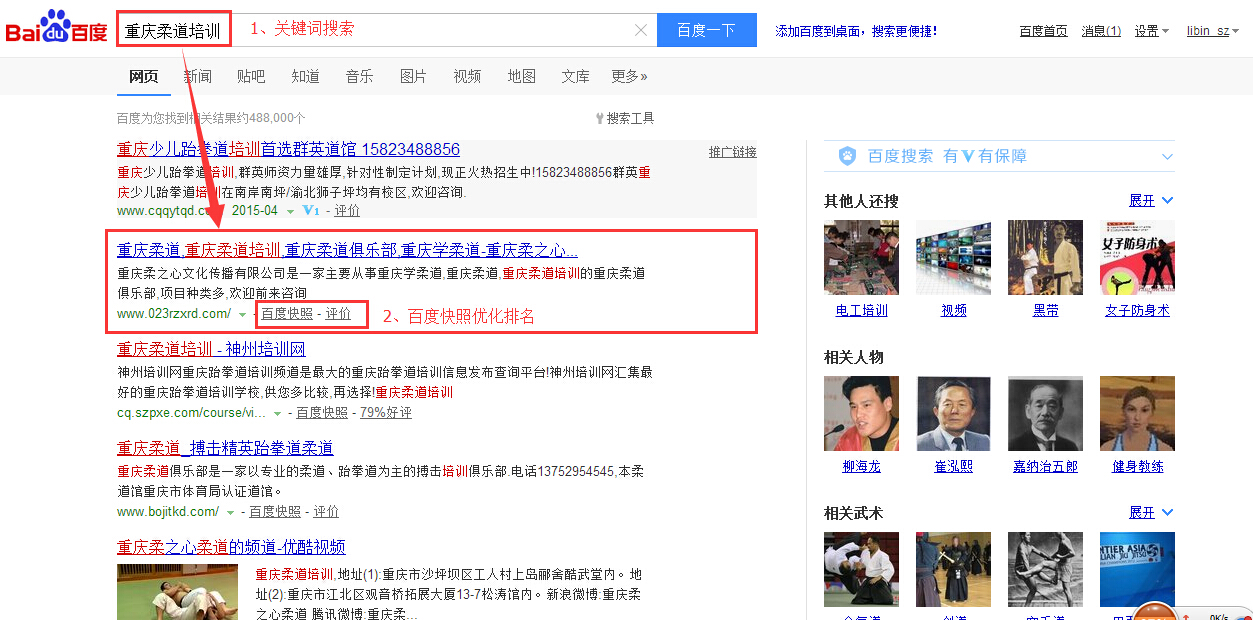The height and width of the screenshot is (620, 1253).
Task: Open the libin_sz account dropdown
Action: click(1212, 31)
